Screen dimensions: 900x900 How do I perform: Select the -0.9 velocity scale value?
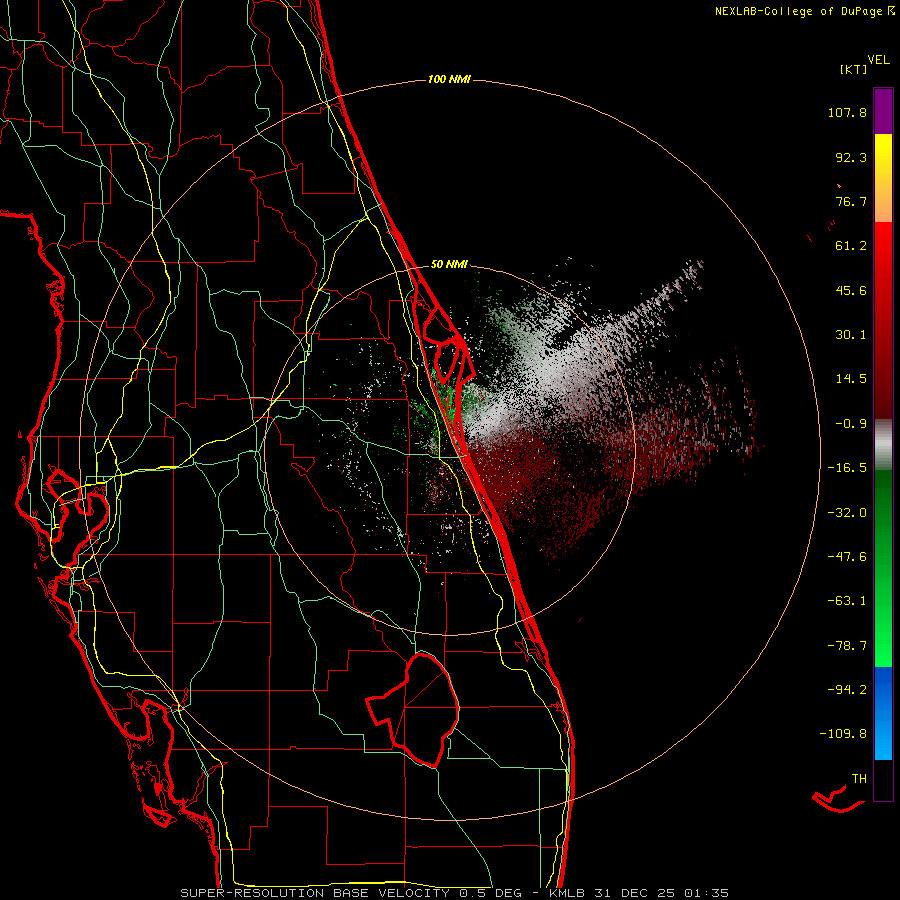pos(851,424)
